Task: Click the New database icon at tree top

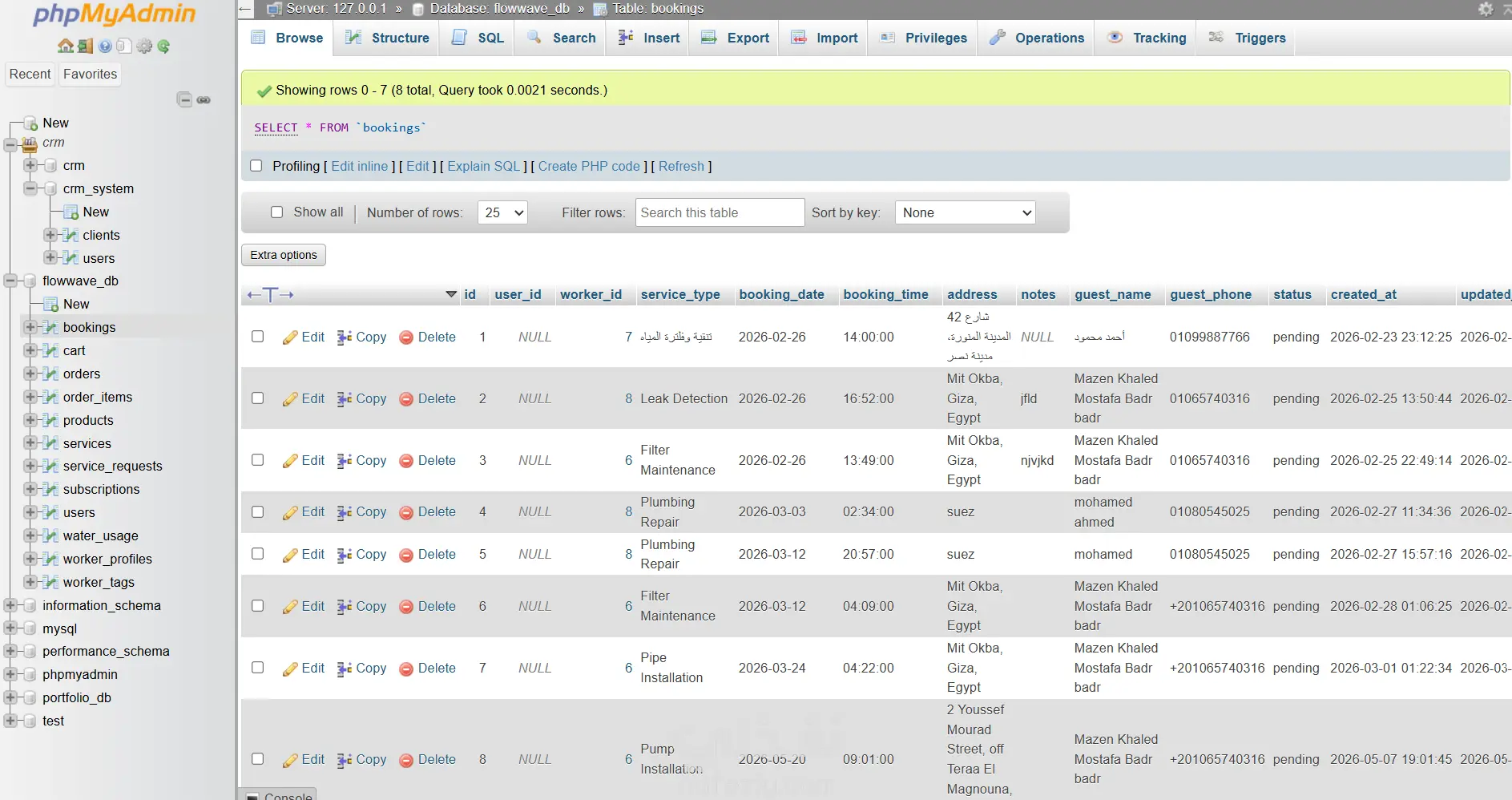Action: click(x=31, y=123)
